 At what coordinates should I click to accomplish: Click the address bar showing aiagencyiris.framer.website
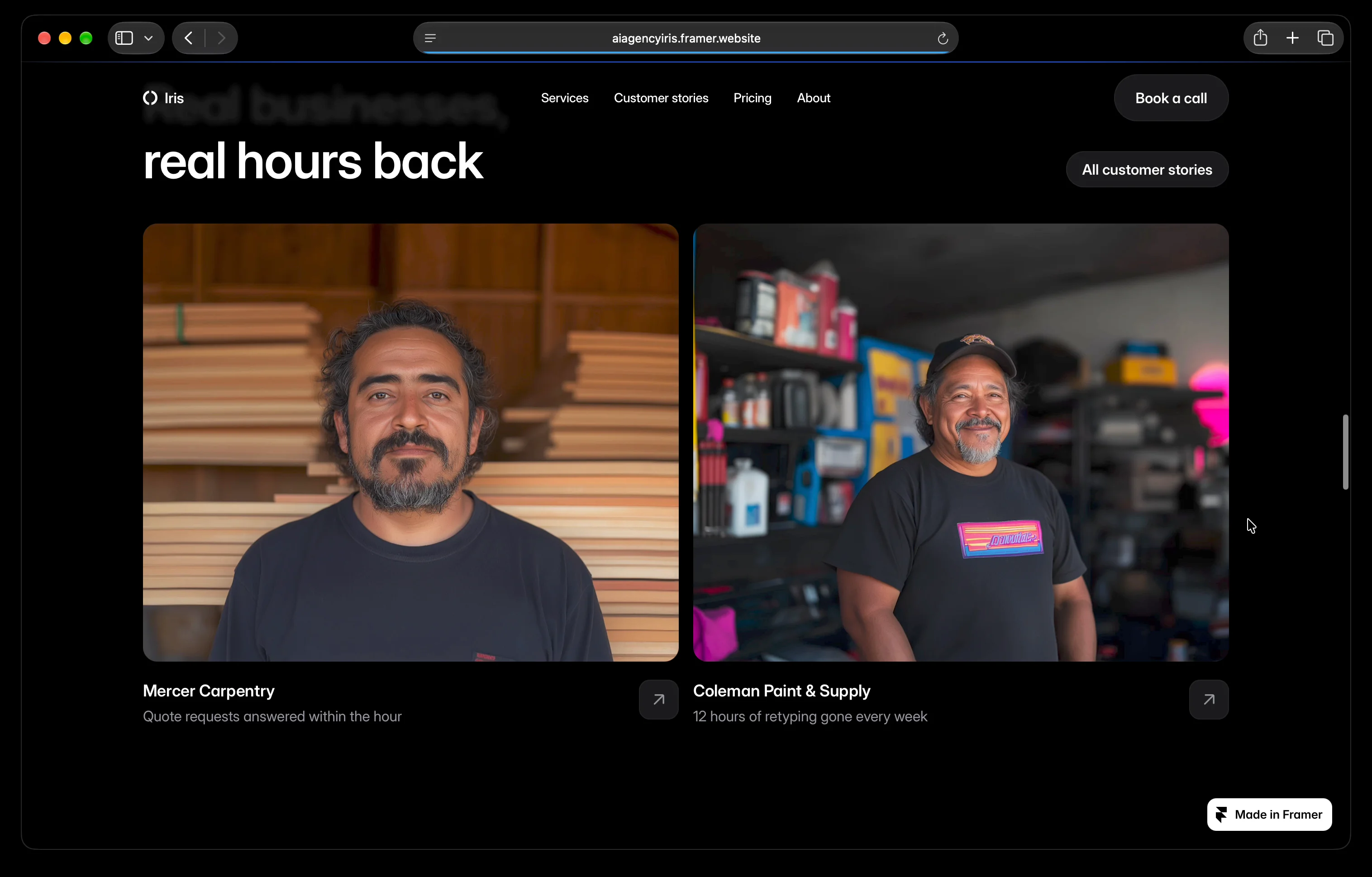pos(686,38)
